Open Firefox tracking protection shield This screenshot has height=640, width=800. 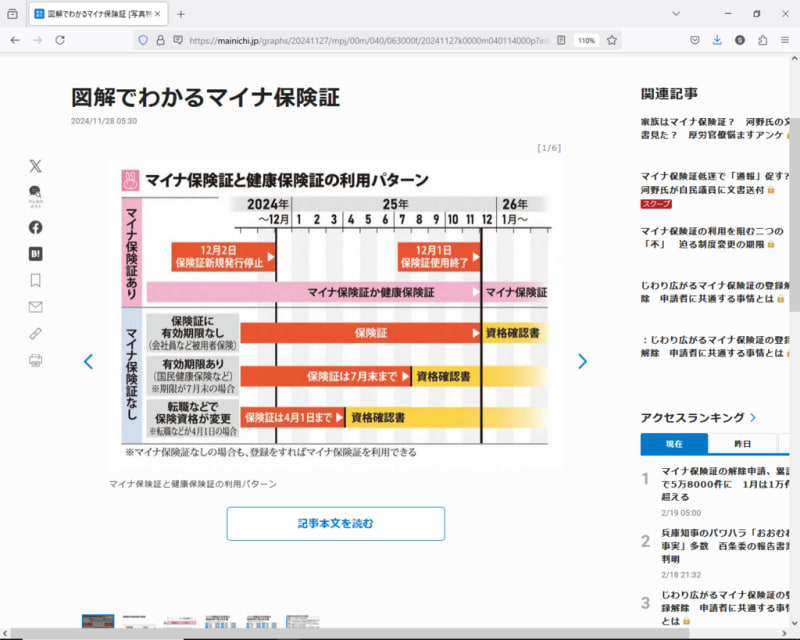[143, 40]
